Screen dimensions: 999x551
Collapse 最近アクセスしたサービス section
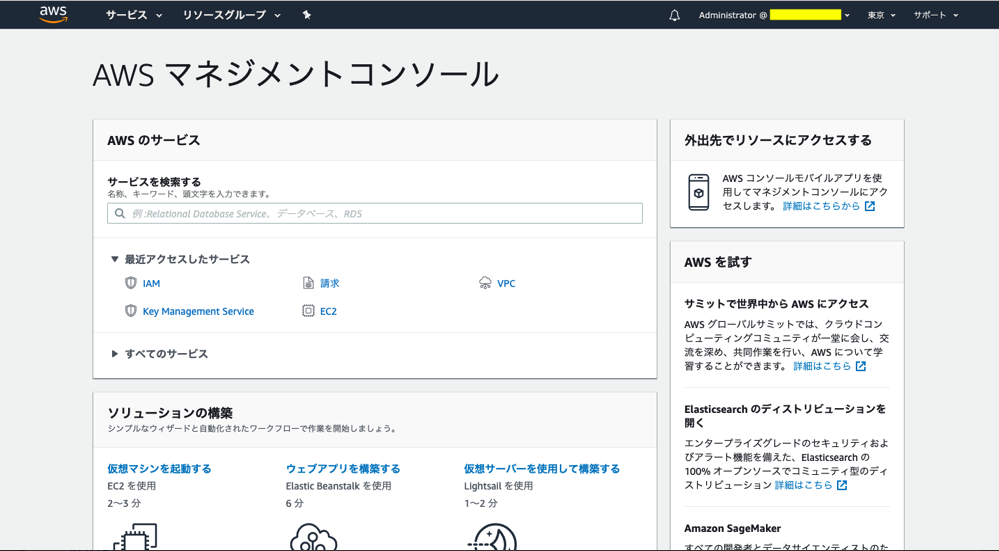[180, 259]
